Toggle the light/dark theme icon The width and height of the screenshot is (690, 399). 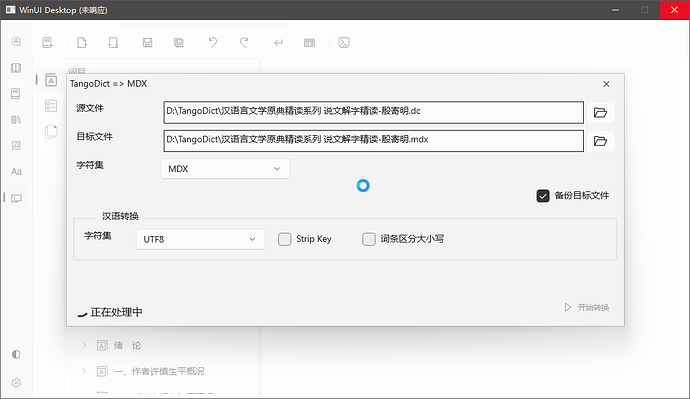point(16,354)
